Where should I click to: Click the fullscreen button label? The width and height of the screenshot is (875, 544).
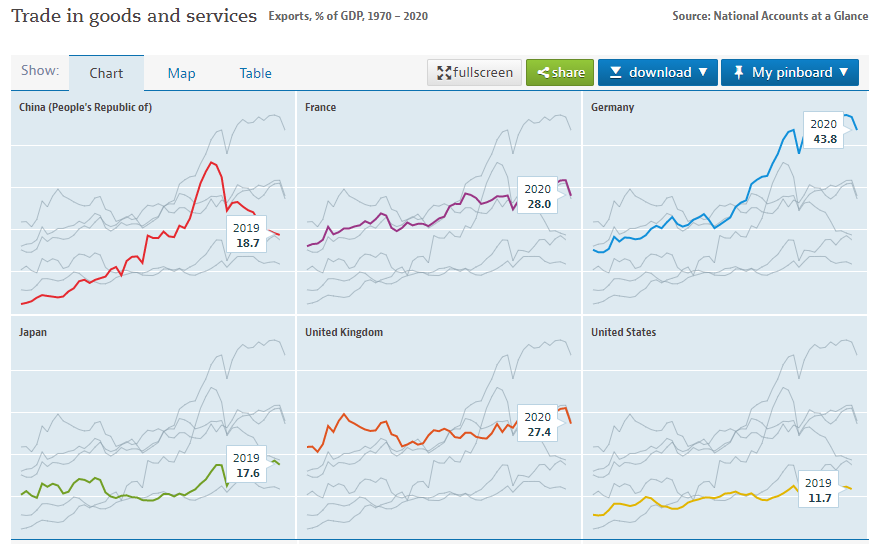(483, 72)
